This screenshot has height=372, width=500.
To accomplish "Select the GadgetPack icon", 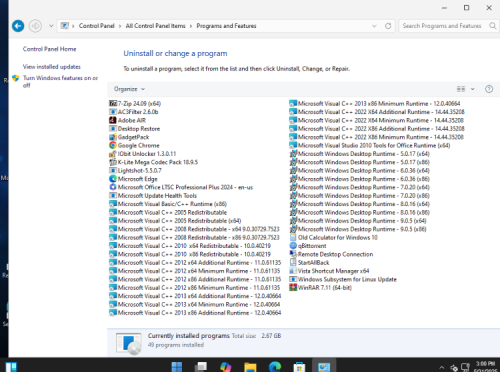I will click(x=113, y=137).
